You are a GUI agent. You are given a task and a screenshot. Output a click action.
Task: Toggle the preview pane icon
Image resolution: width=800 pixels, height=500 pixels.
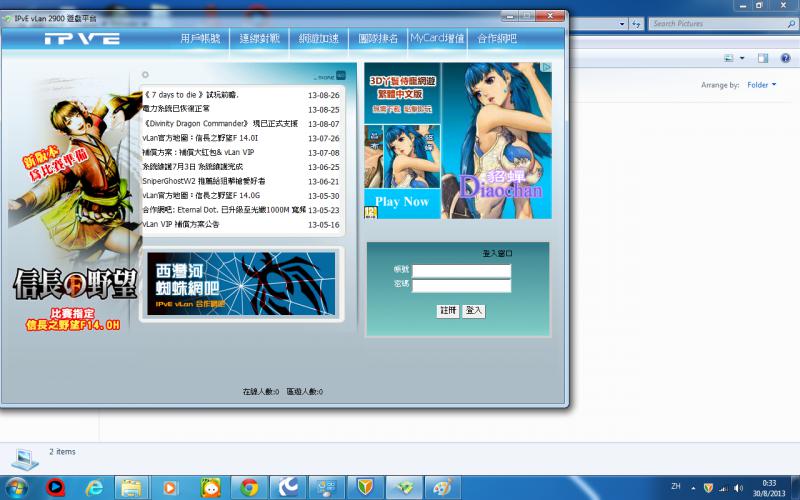(x=763, y=58)
